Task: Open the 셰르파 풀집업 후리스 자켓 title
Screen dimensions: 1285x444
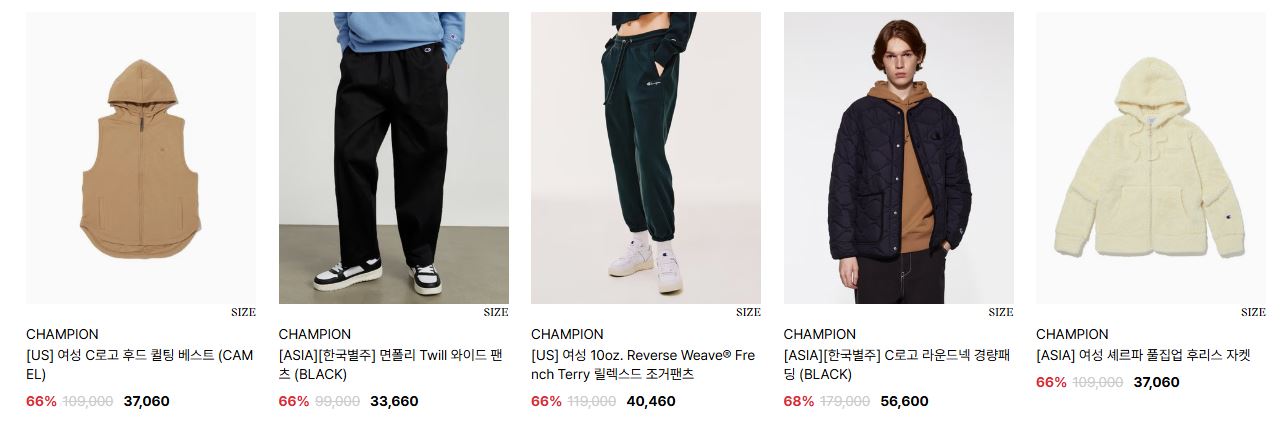Action: coord(1143,356)
